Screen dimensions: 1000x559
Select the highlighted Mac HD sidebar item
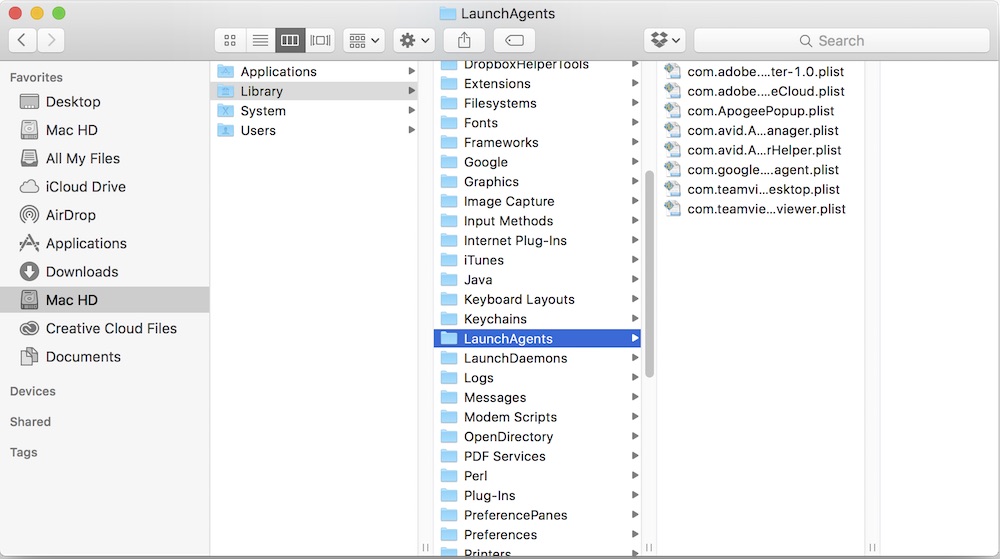point(105,300)
